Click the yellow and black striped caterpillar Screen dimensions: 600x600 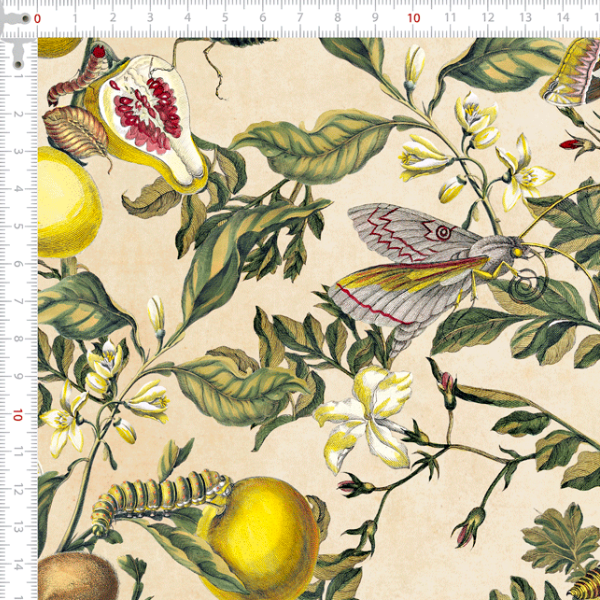coord(160,497)
